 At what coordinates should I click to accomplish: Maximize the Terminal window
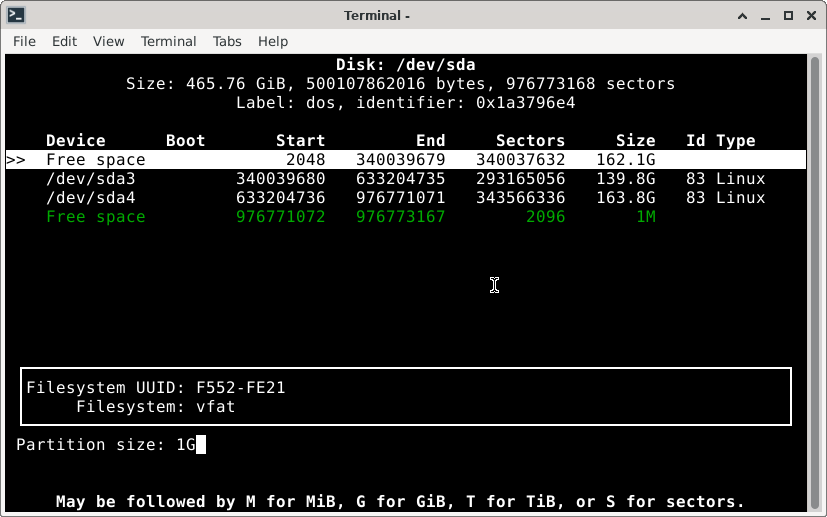pyautogui.click(x=788, y=15)
